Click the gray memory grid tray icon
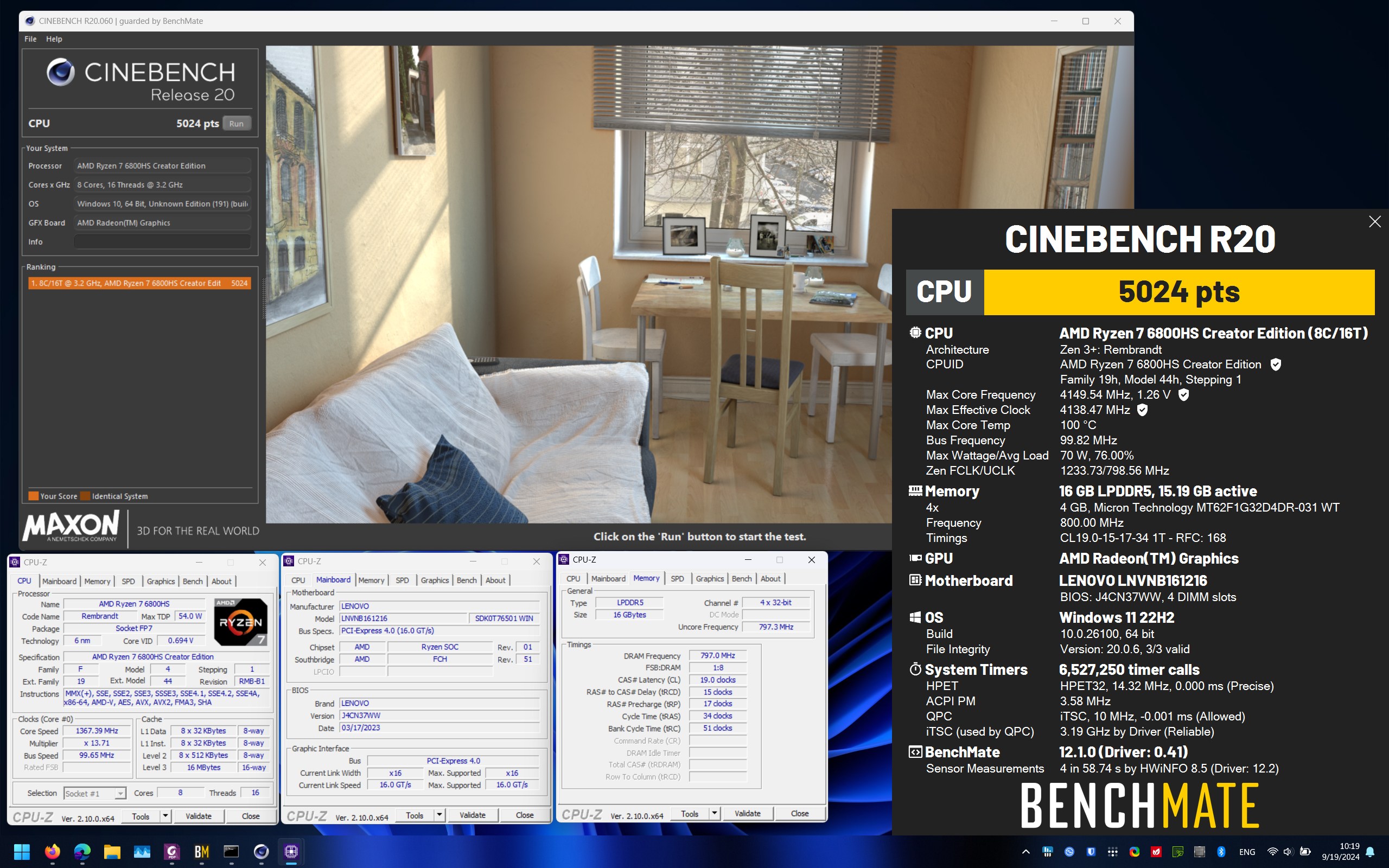 pyautogui.click(x=1200, y=852)
